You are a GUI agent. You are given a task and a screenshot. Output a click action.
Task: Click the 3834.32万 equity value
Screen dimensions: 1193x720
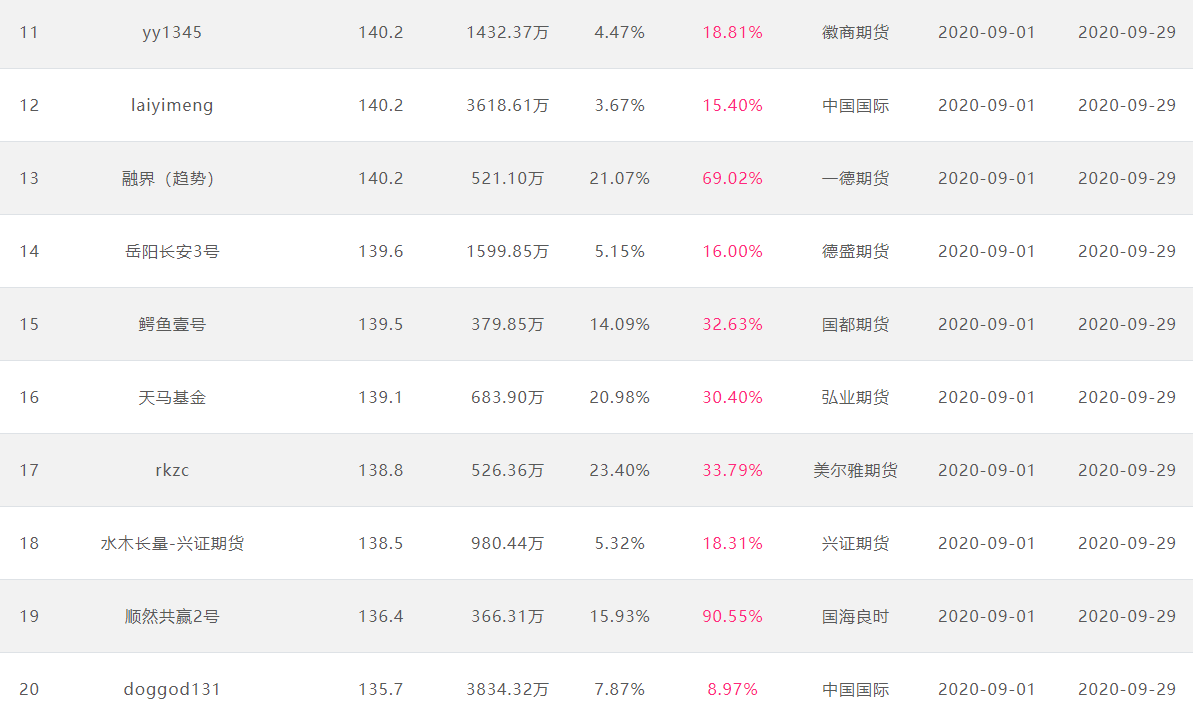click(507, 690)
